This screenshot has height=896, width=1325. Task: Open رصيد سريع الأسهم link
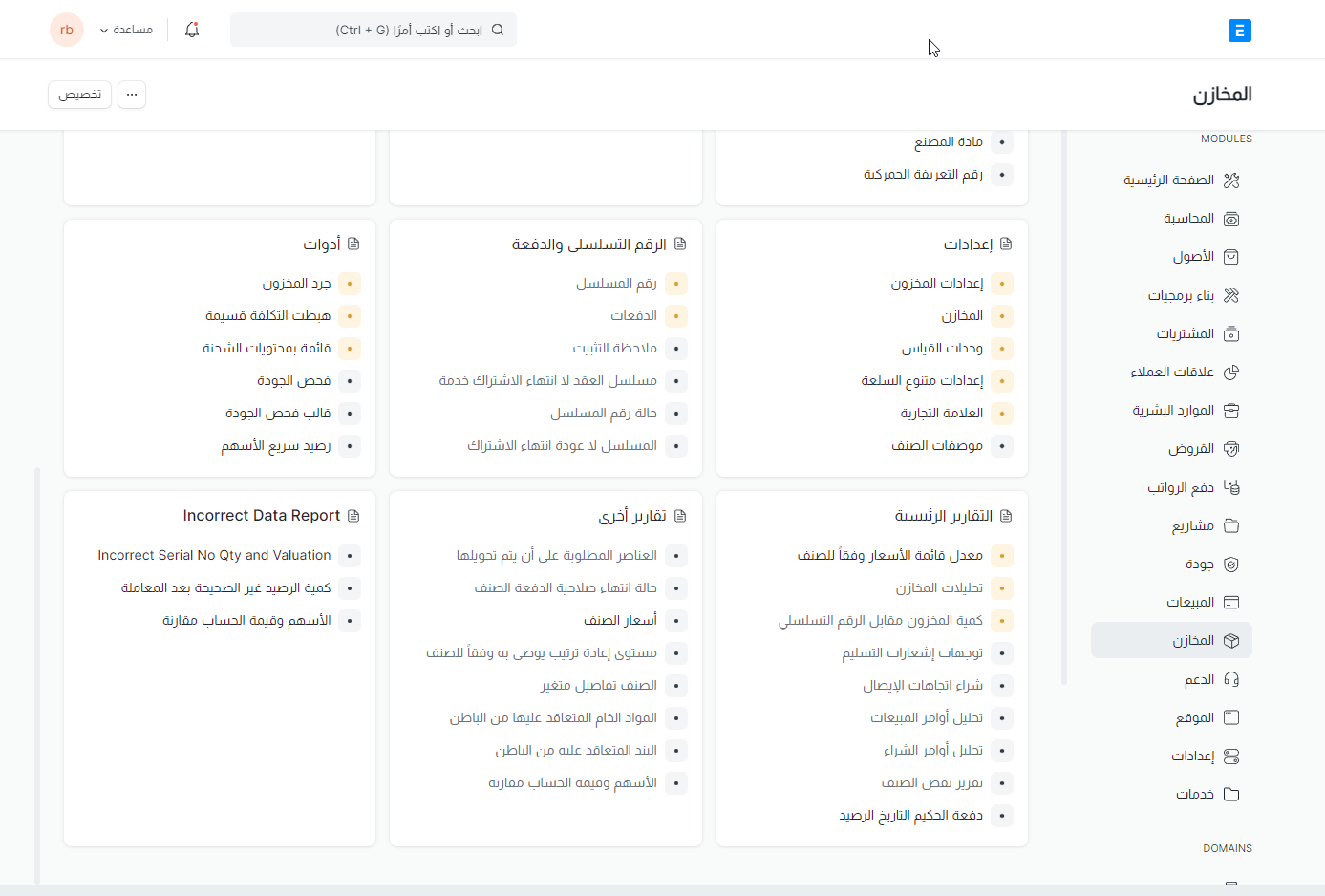276,445
